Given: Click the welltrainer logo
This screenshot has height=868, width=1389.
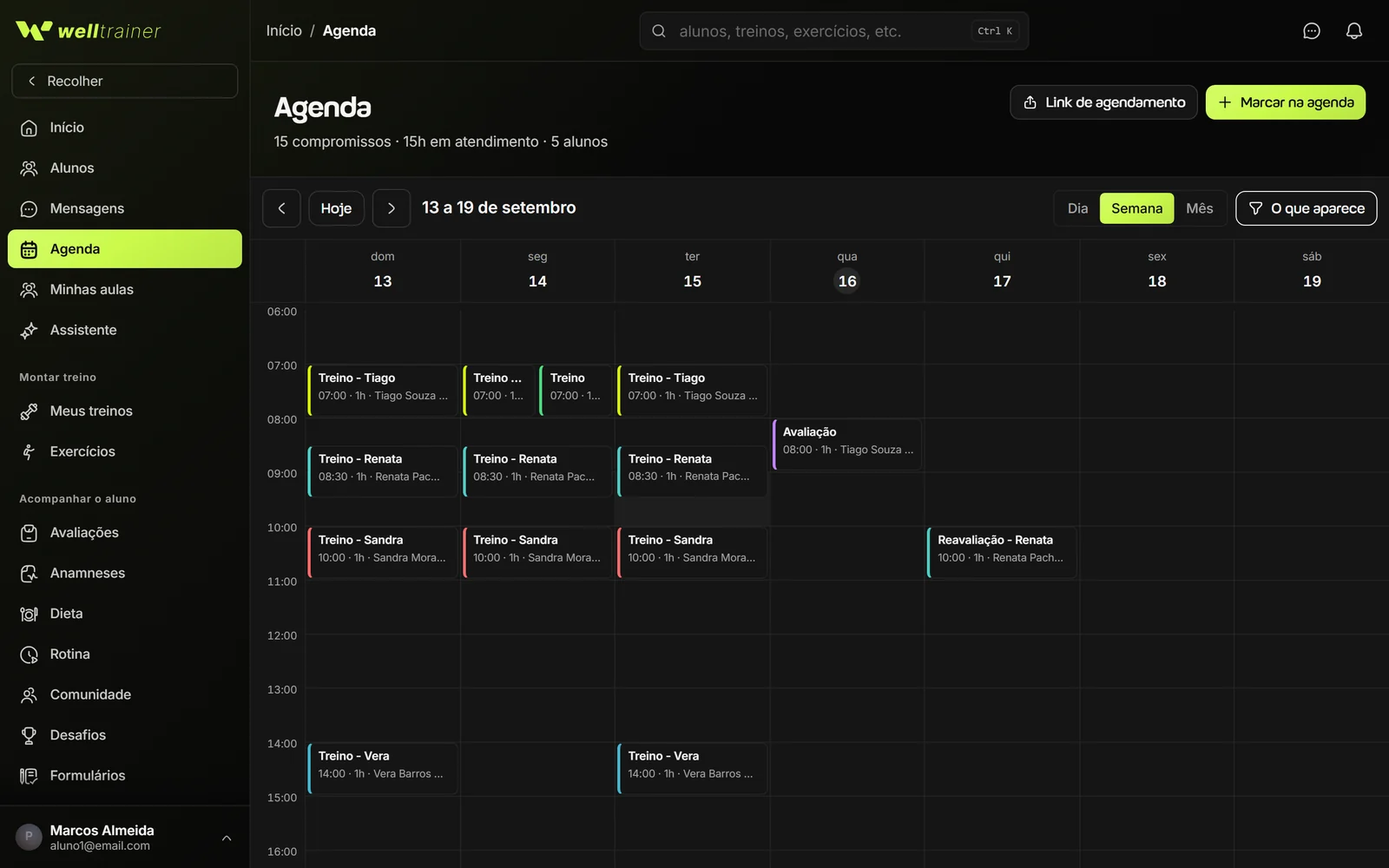Looking at the screenshot, I should click(89, 31).
